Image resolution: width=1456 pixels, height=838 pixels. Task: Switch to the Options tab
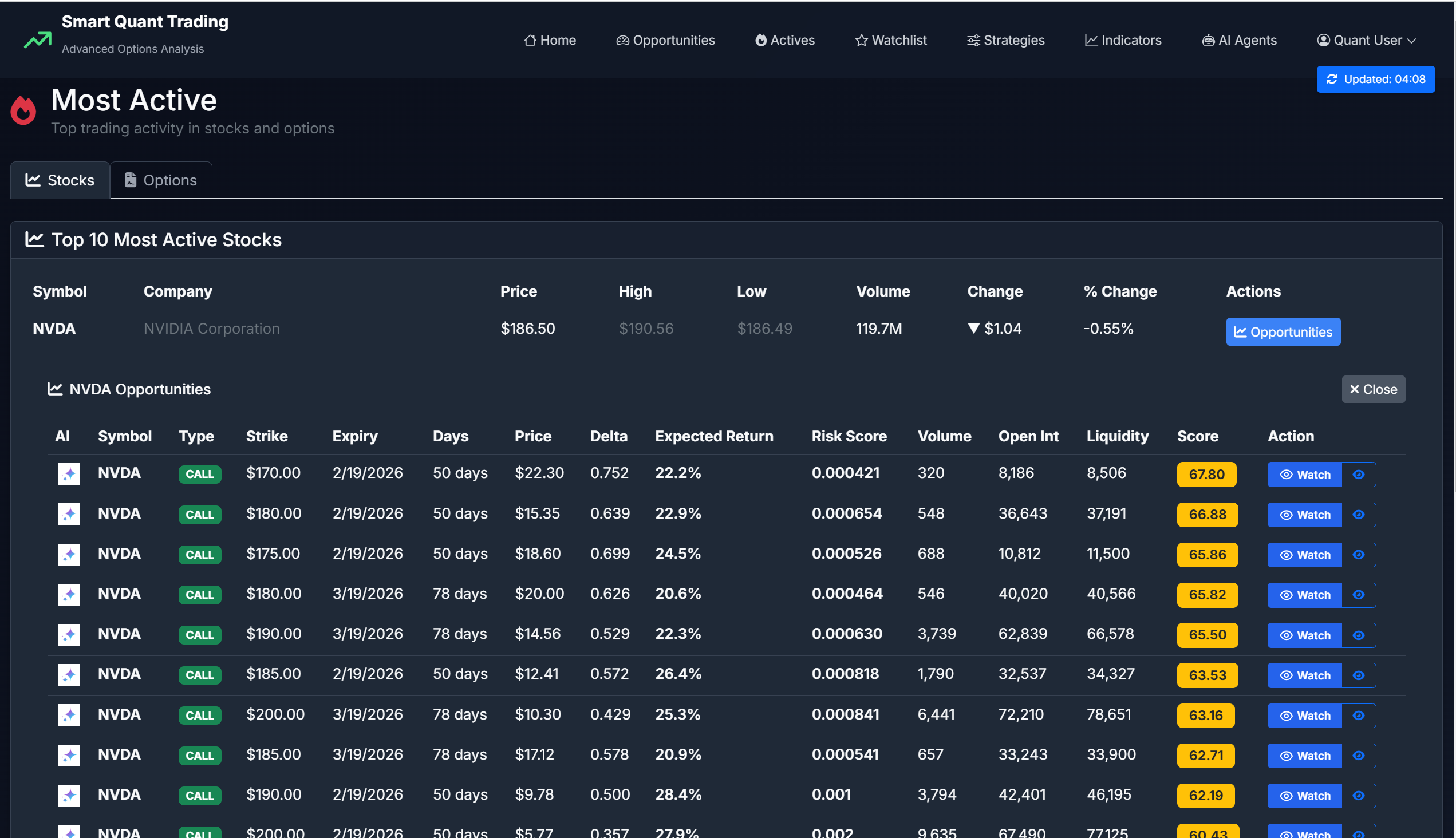(x=161, y=180)
